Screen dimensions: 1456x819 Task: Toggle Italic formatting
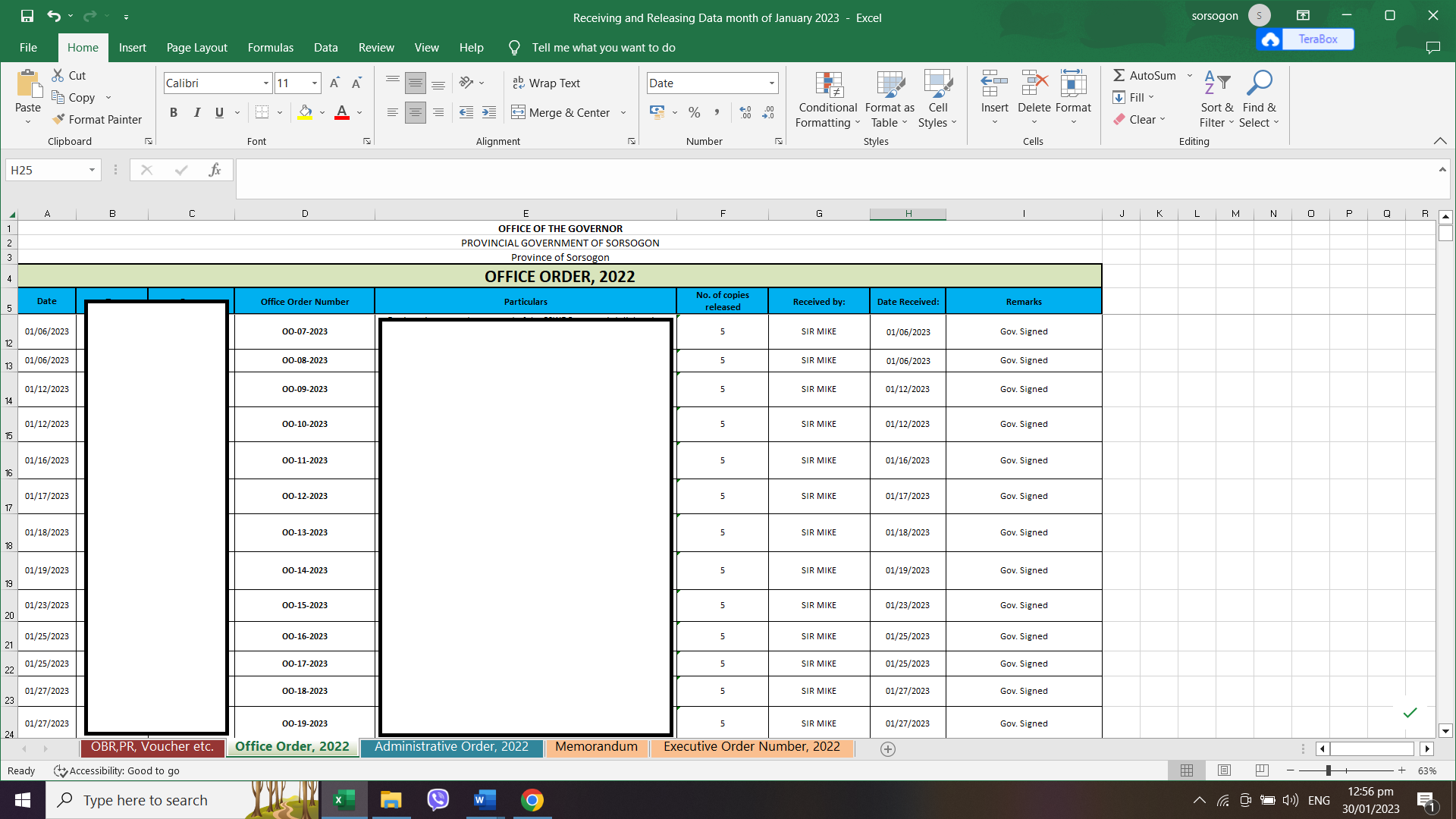[197, 112]
